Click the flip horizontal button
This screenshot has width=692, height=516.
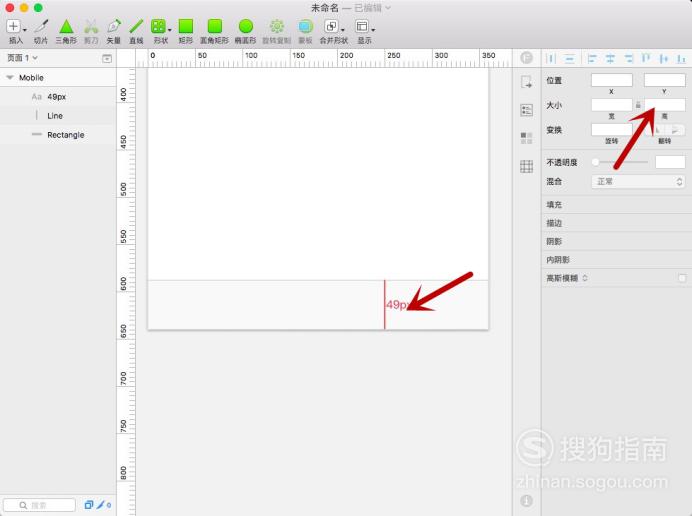tap(657, 130)
